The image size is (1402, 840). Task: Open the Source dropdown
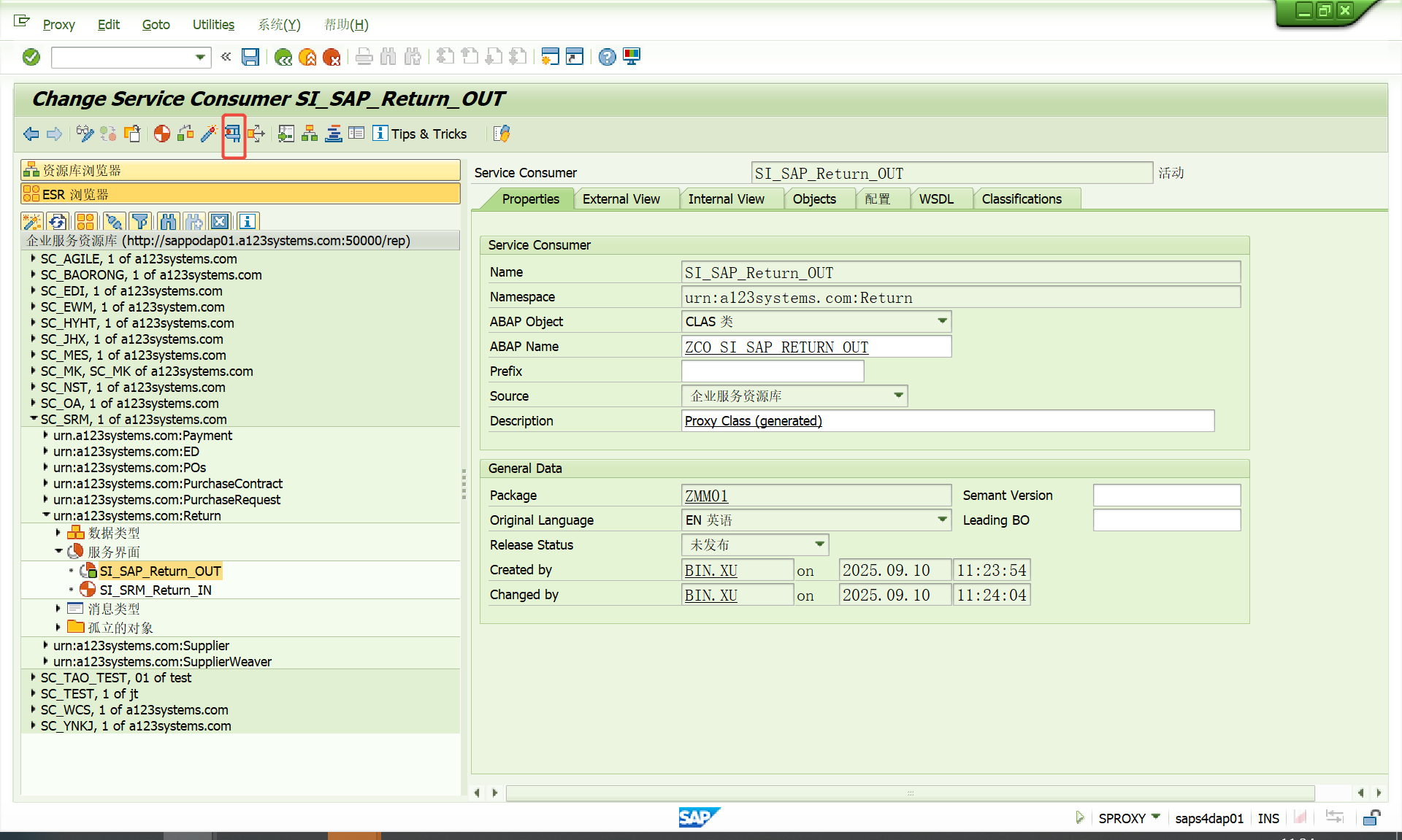pyautogui.click(x=899, y=396)
